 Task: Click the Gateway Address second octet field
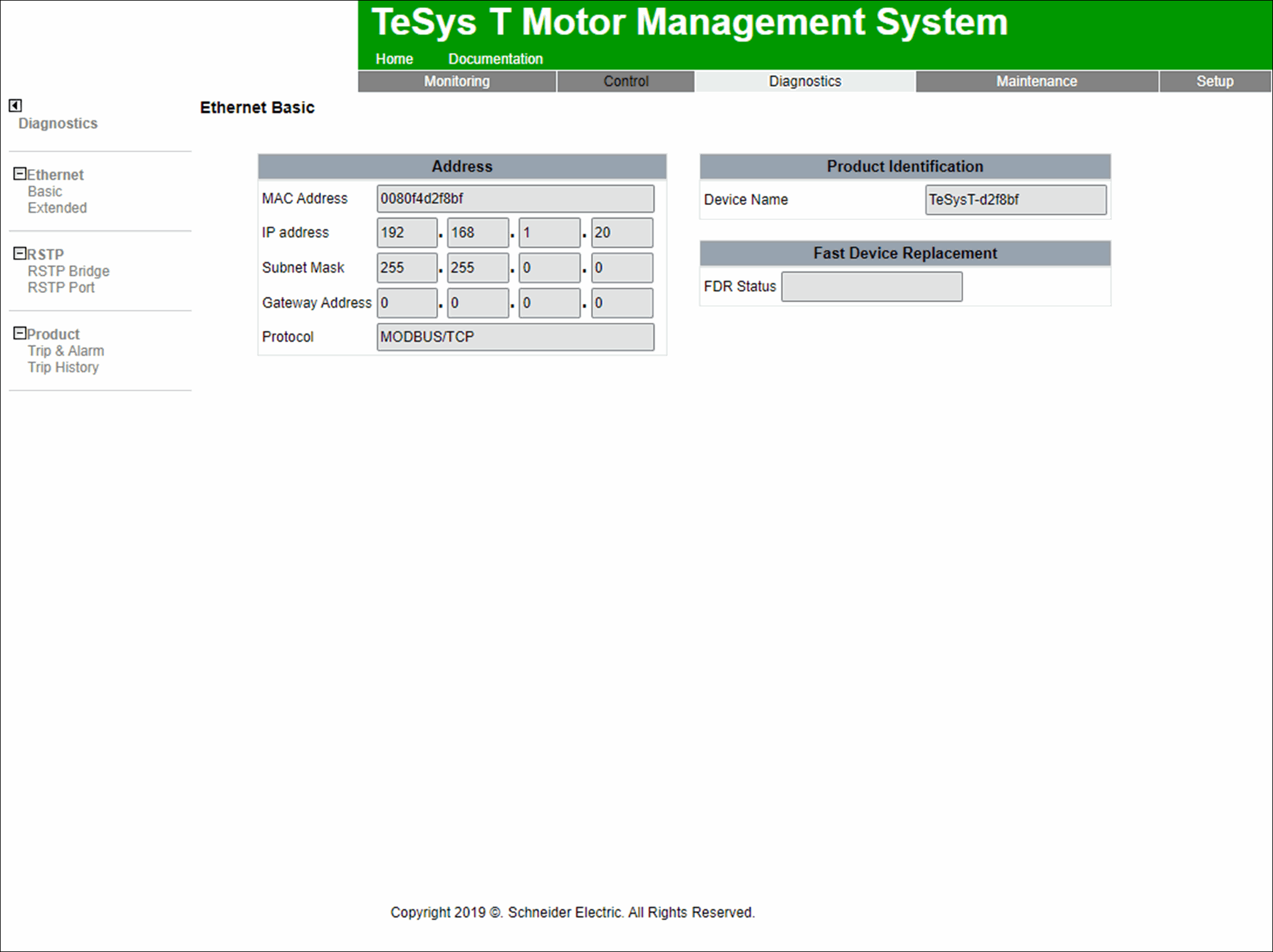click(x=478, y=303)
